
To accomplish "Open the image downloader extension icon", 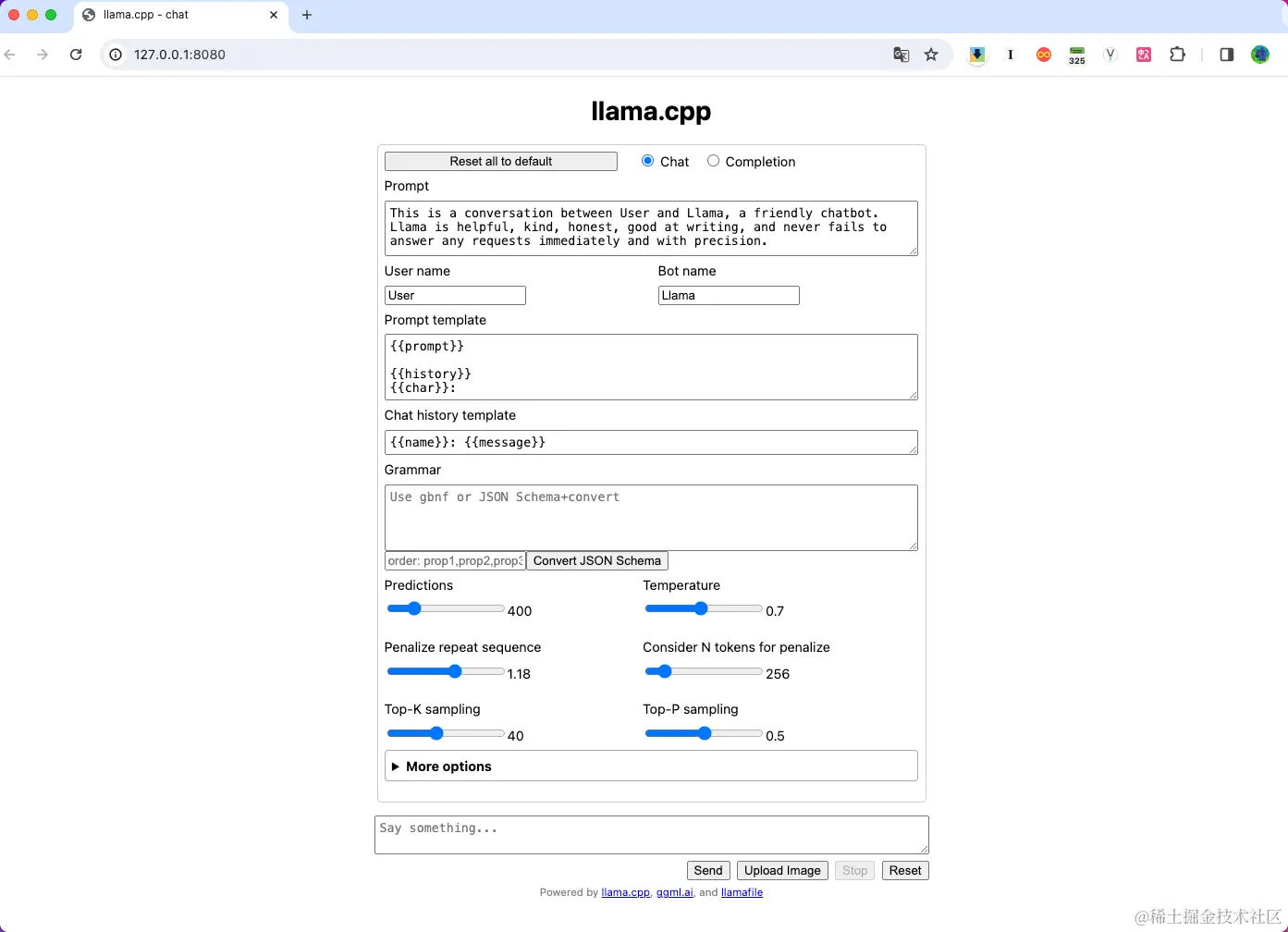I will [977, 55].
